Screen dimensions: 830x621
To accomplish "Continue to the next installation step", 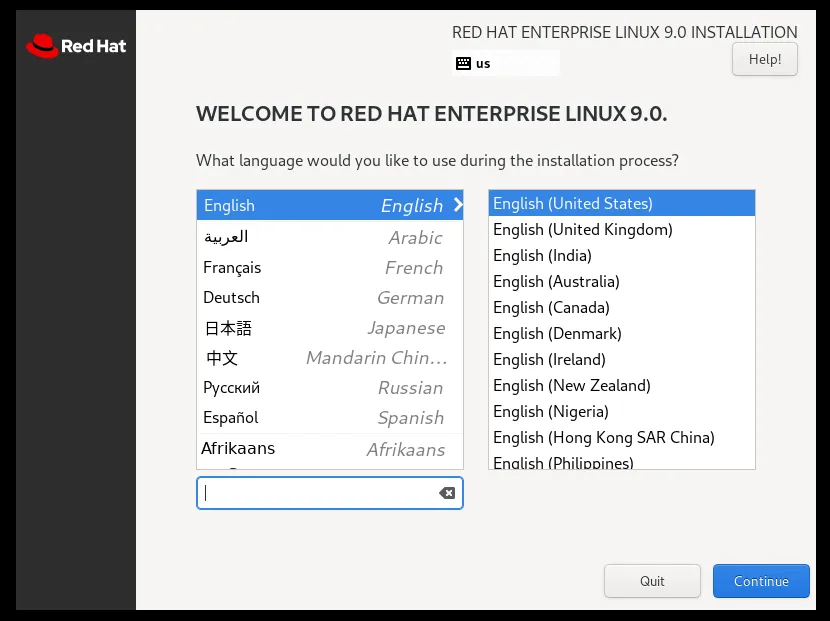I will pyautogui.click(x=761, y=581).
